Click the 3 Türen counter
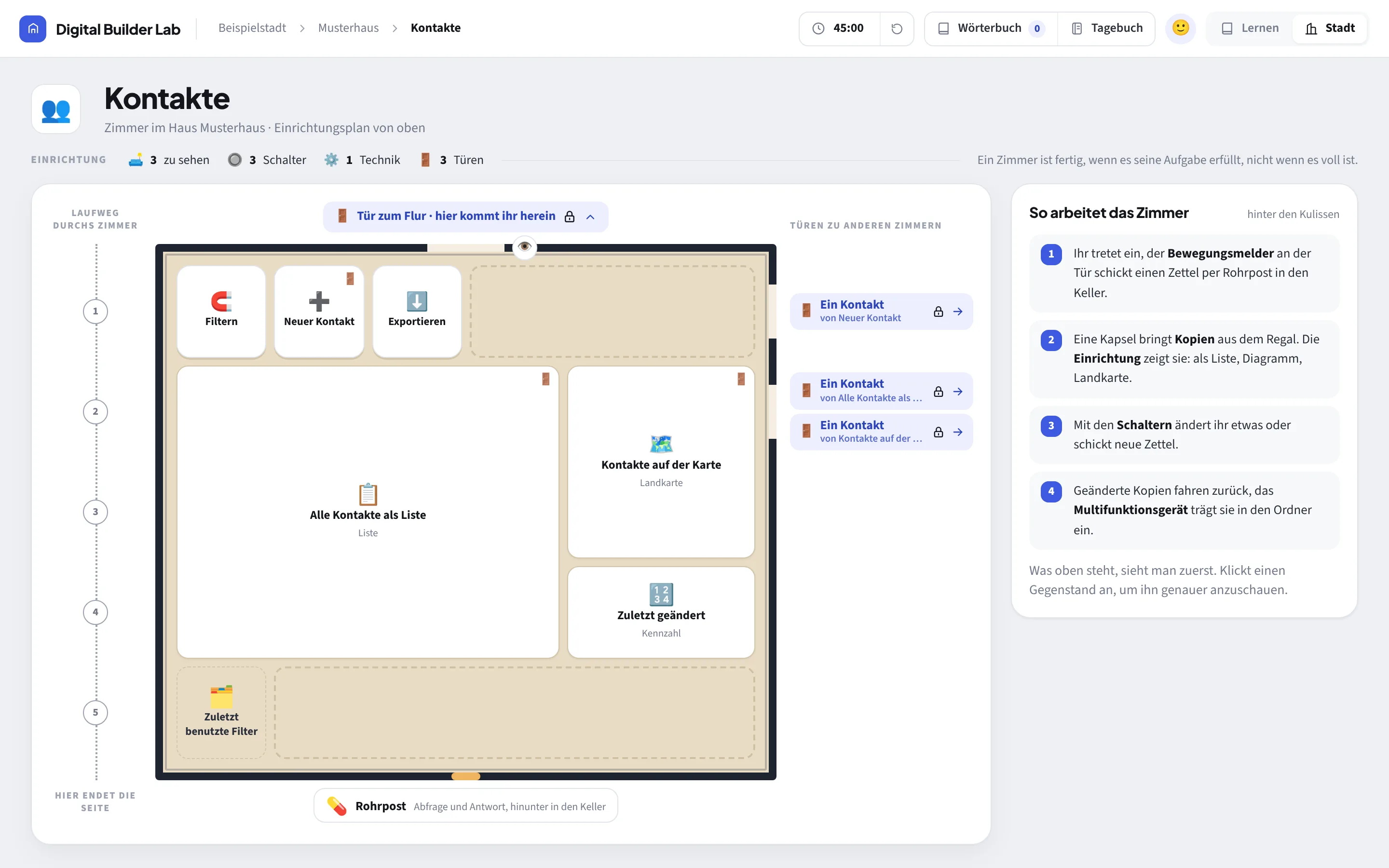Viewport: 1389px width, 868px height. 452,160
